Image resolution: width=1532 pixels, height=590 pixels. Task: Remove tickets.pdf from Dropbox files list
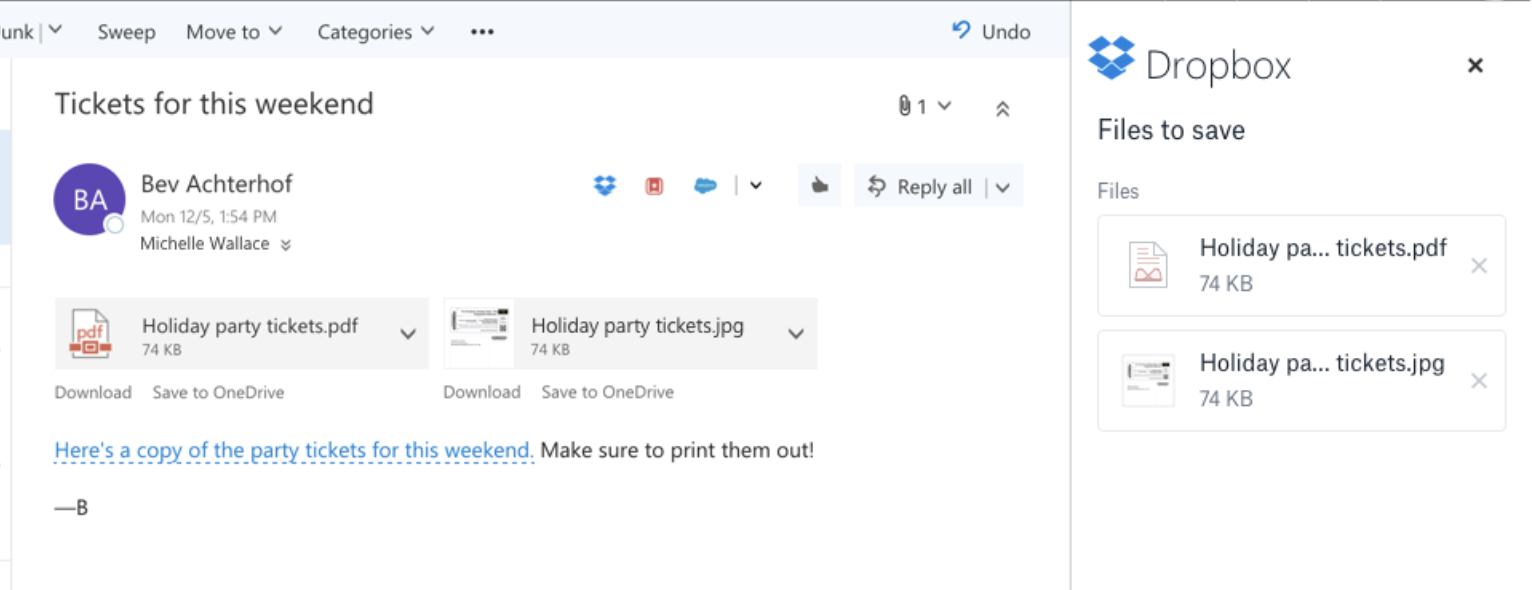[1479, 266]
